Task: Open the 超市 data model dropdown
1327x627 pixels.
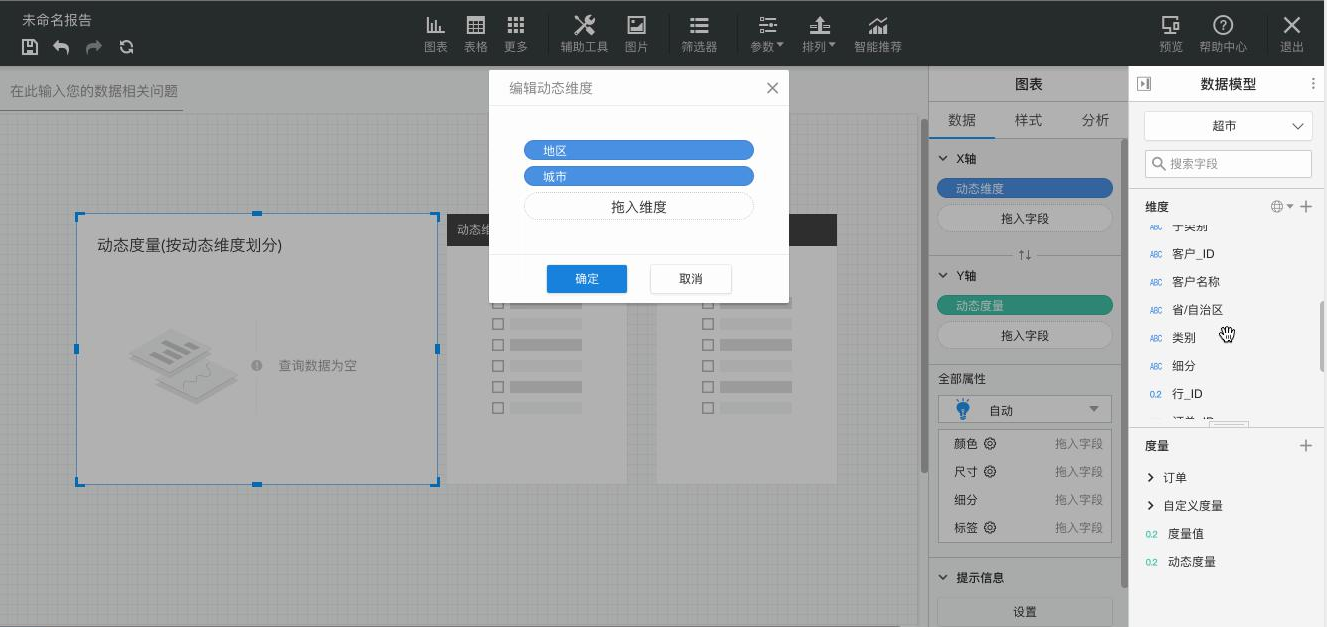Action: (1228, 126)
